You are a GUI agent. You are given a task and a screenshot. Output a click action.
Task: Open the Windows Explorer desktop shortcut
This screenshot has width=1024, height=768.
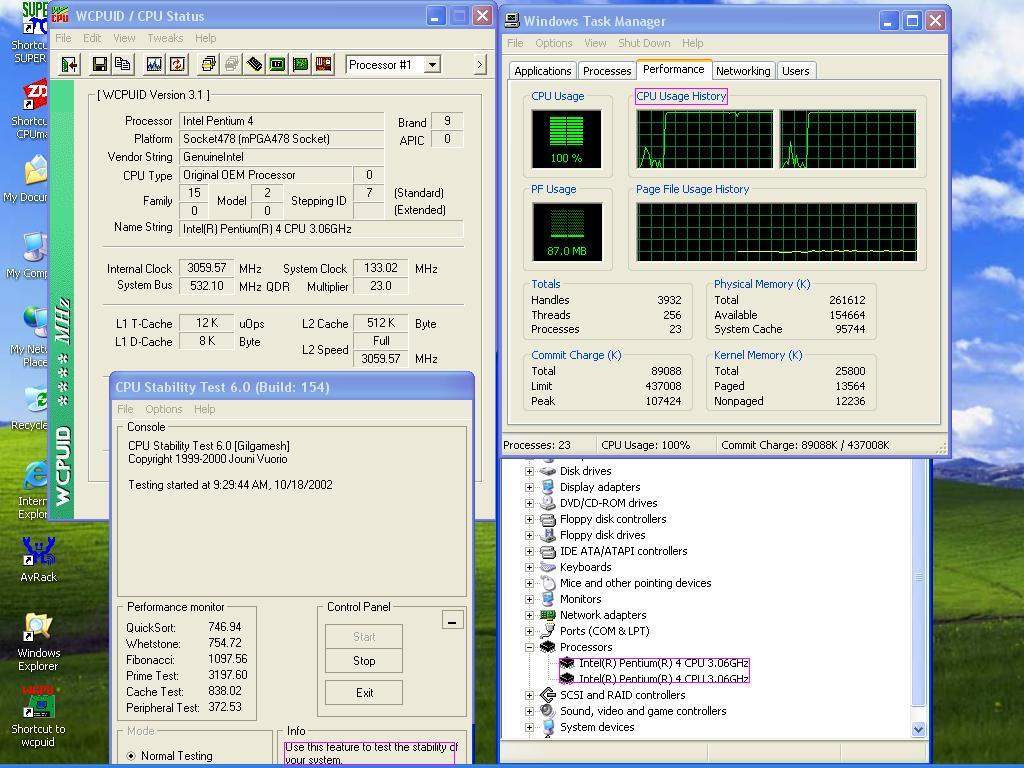pos(38,642)
